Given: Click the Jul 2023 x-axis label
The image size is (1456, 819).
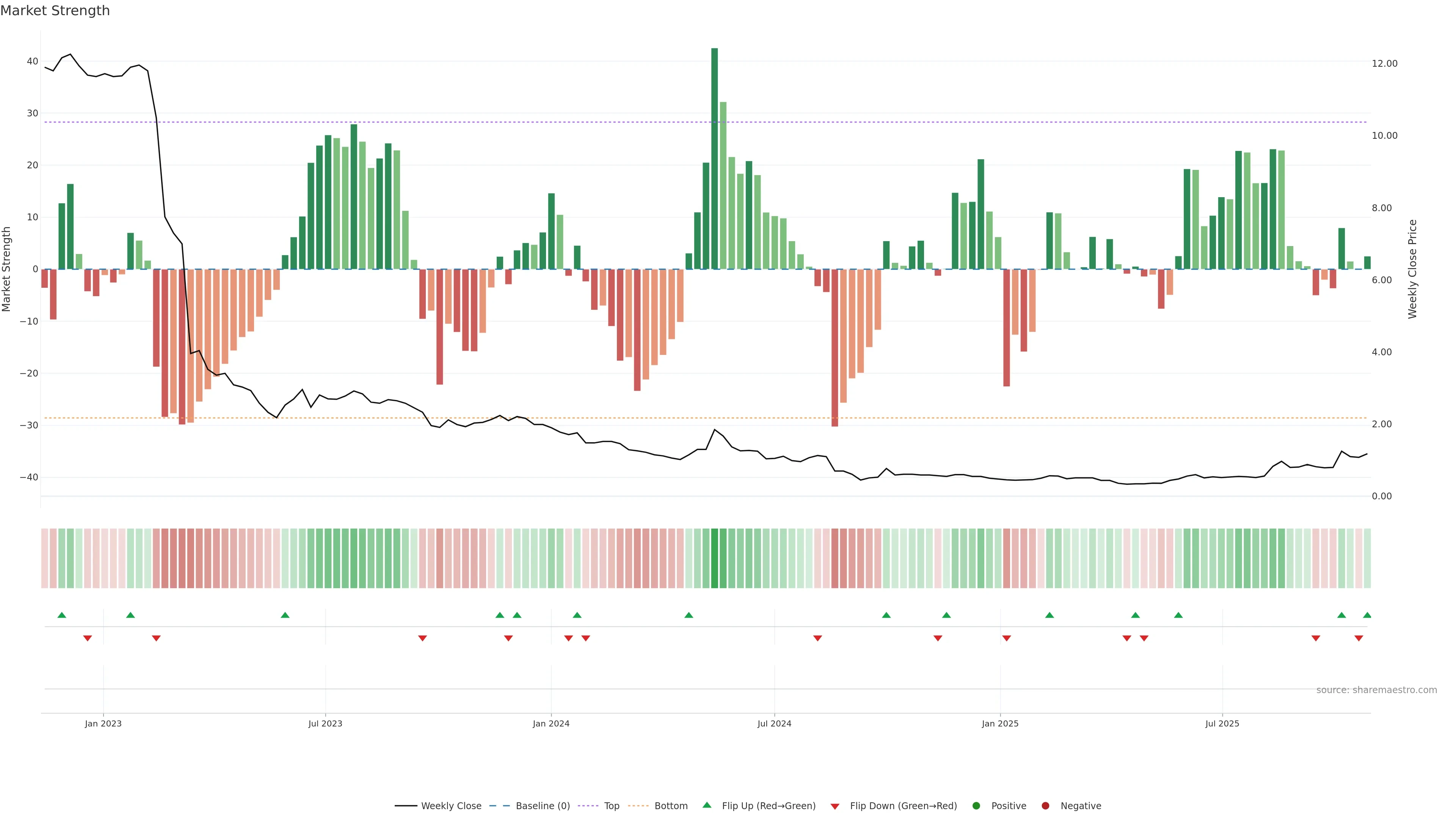Looking at the screenshot, I should point(325,723).
